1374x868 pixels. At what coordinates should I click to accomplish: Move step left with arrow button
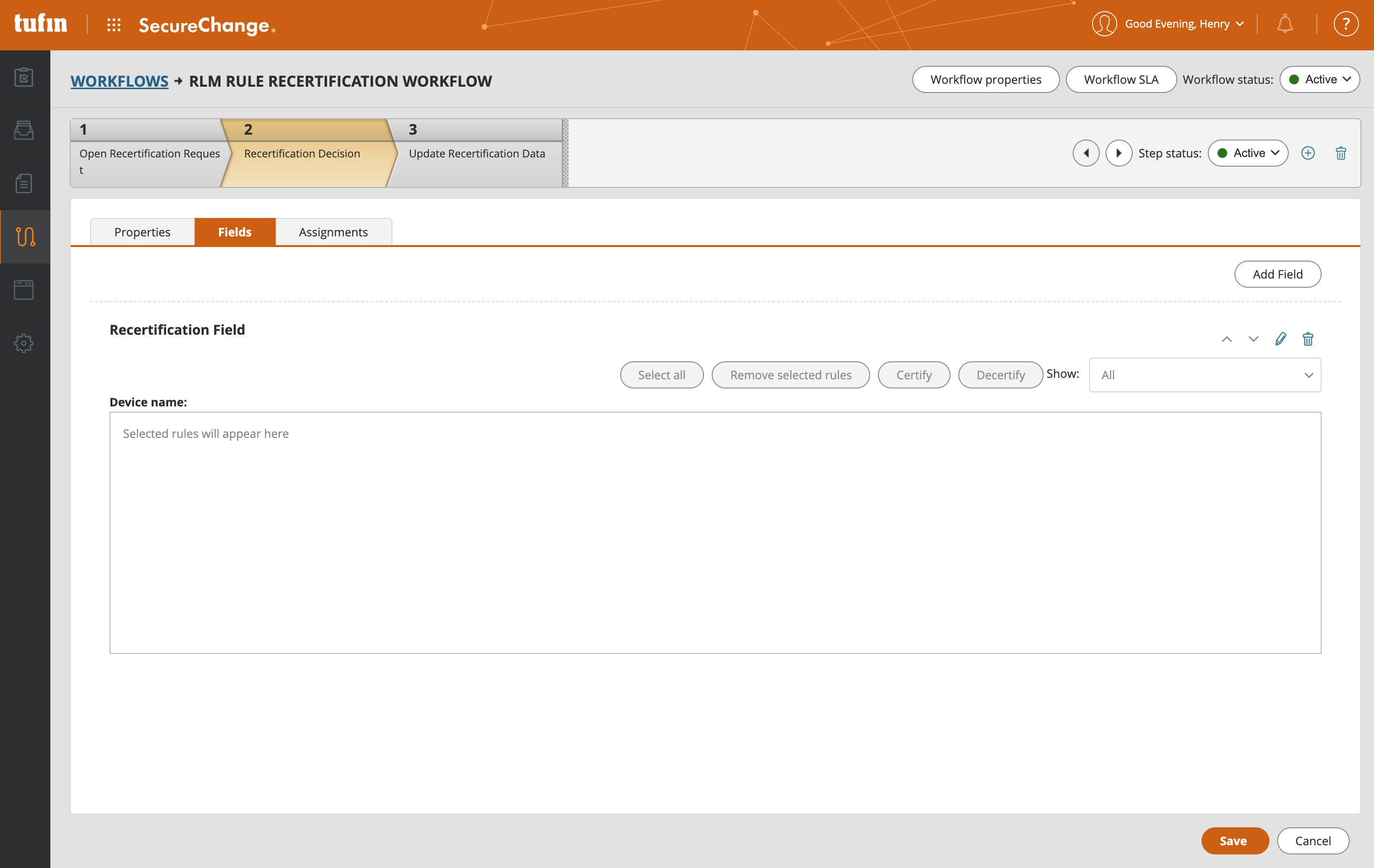pos(1086,153)
